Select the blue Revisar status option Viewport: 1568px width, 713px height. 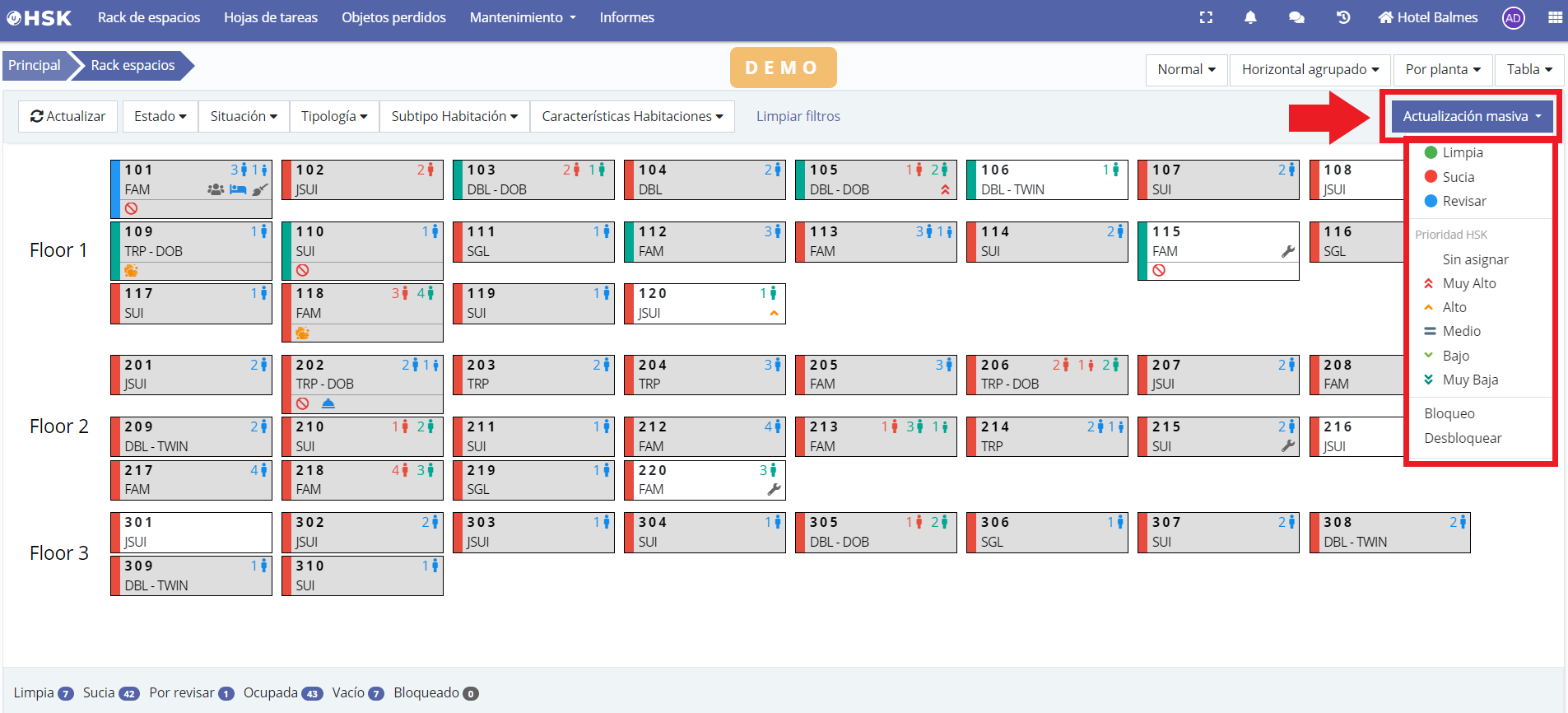pos(1463,201)
